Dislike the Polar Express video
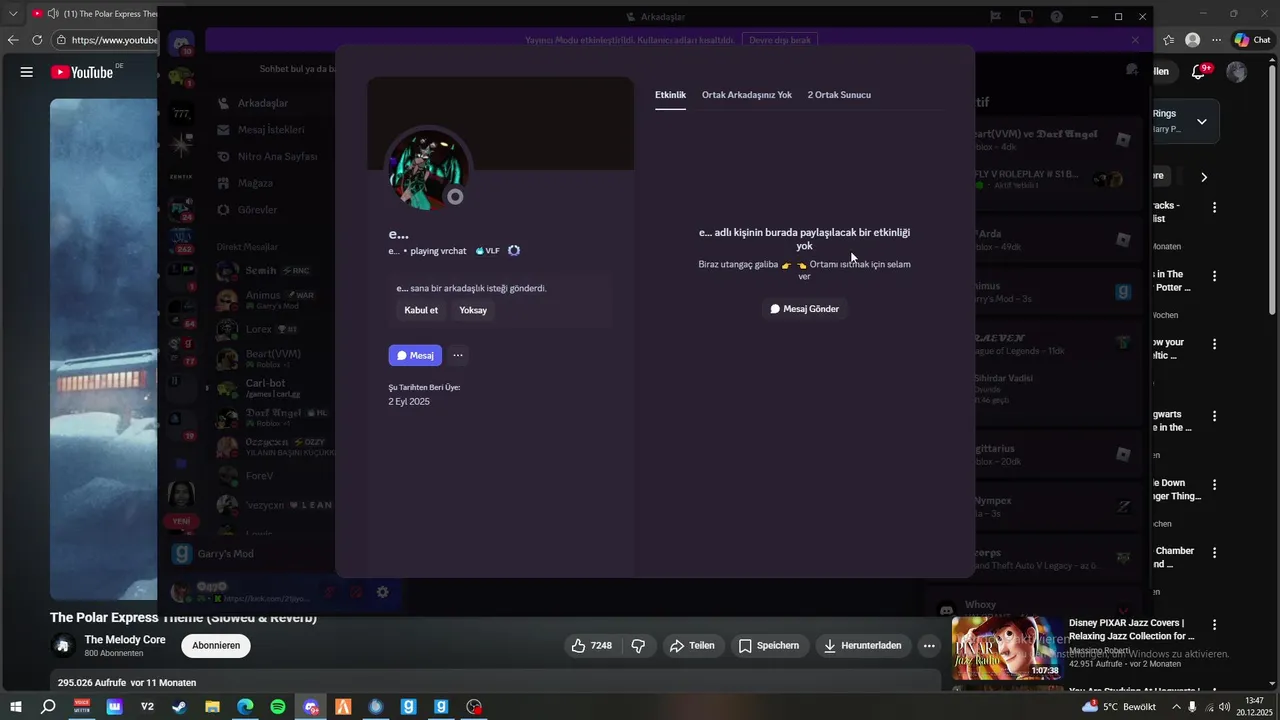The height and width of the screenshot is (720, 1280). tap(638, 646)
